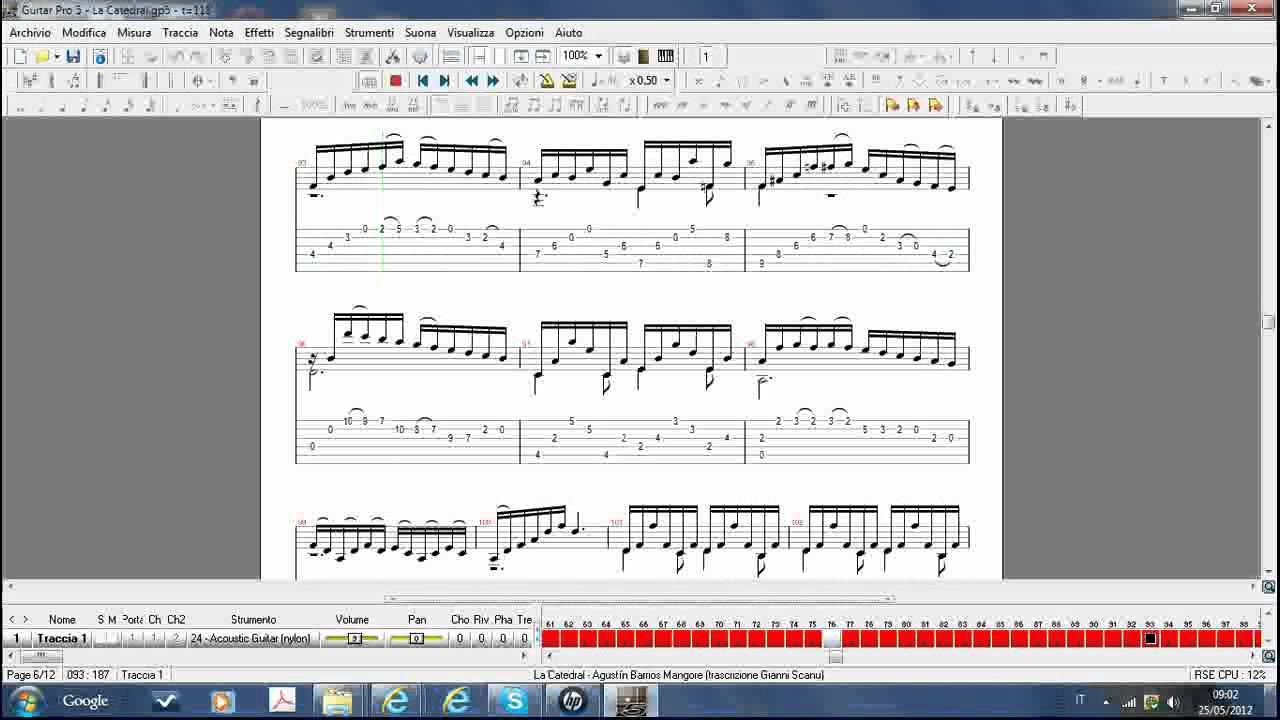This screenshot has height=720, width=1280.
Task: Click measure 93 marker in the timeline
Action: pos(1150,638)
